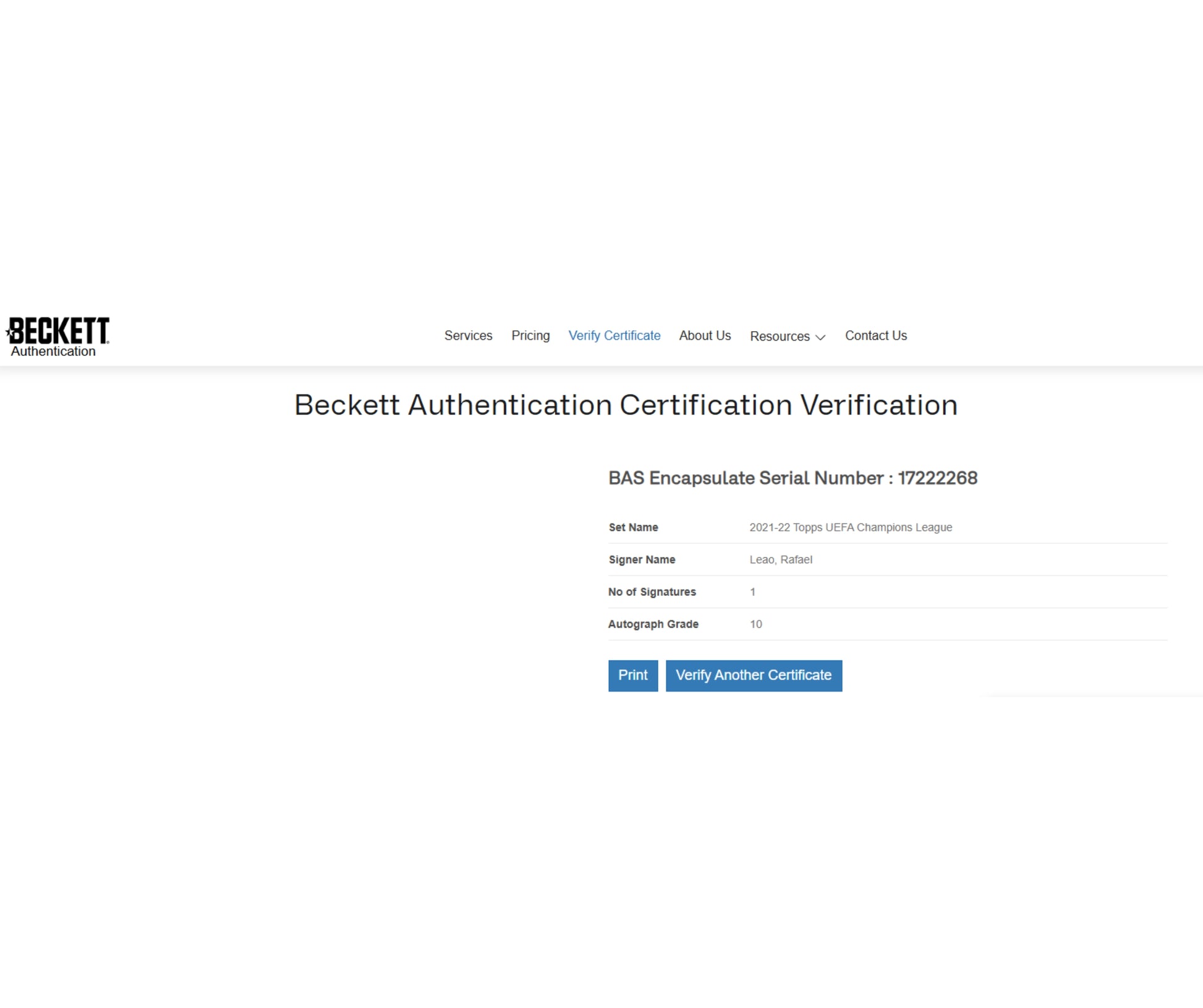1203x1008 pixels.
Task: Expand the chevron beside Resources
Action: tap(820, 337)
